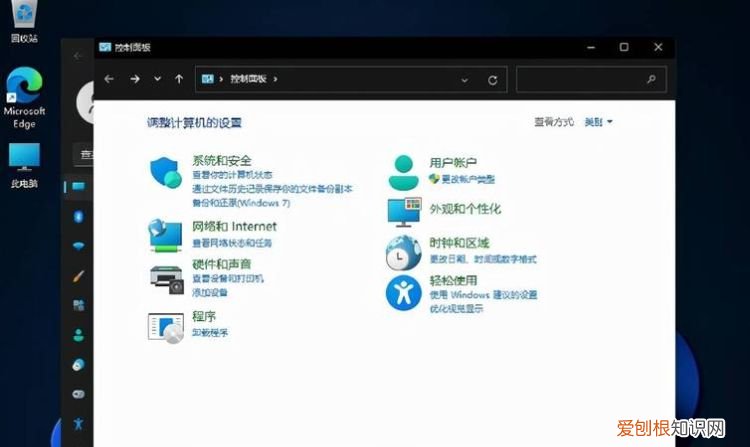The height and width of the screenshot is (447, 750).
Task: Open 通过文件历史记录保存你的文件备份副本 link
Action: [x=272, y=189]
